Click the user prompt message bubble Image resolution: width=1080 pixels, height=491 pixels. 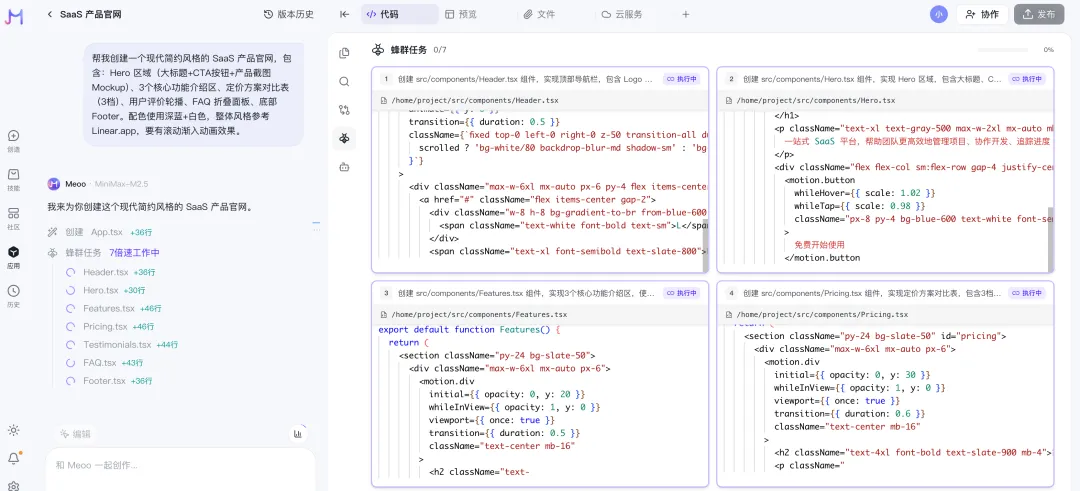pos(194,94)
